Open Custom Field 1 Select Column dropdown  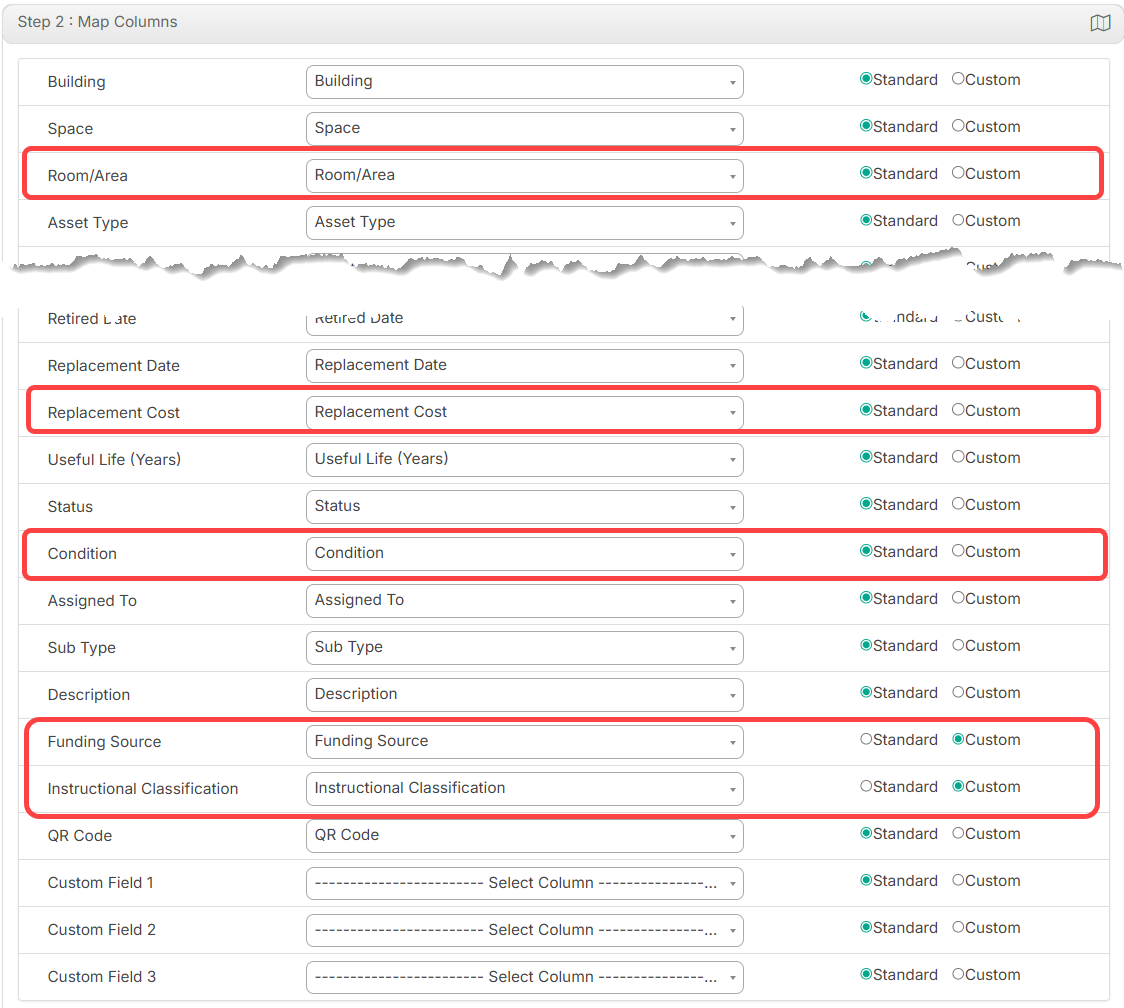[x=524, y=883]
